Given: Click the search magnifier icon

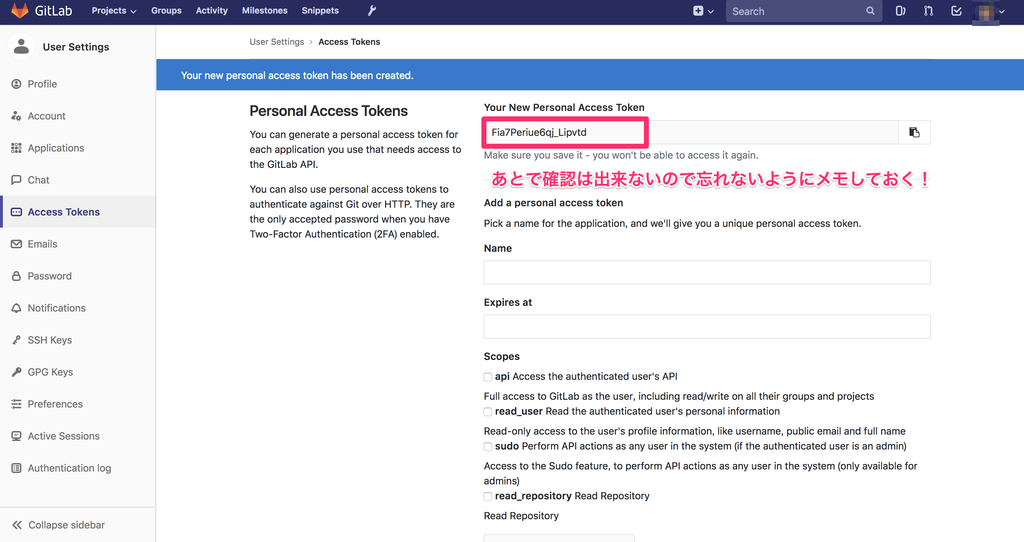Looking at the screenshot, I should point(870,11).
